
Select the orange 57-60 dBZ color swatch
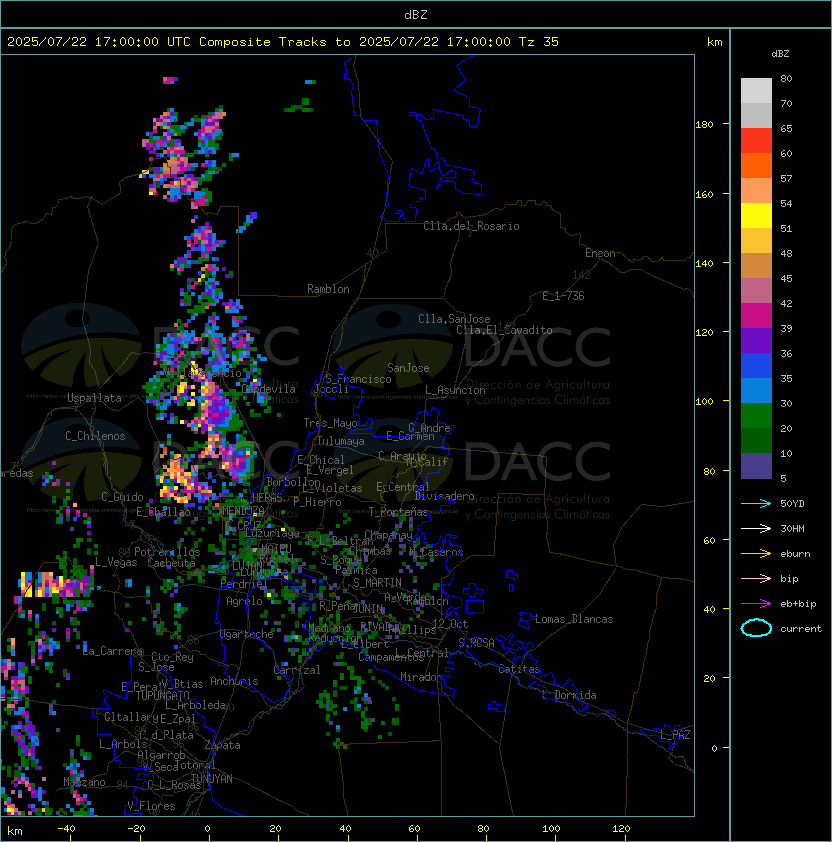click(756, 165)
